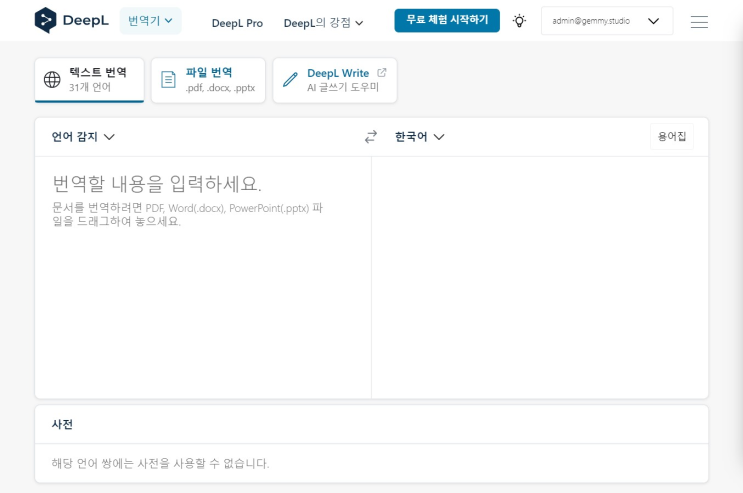Open the admin@gemmy.studio account dropdown
743x493 pixels.
(x=607, y=21)
